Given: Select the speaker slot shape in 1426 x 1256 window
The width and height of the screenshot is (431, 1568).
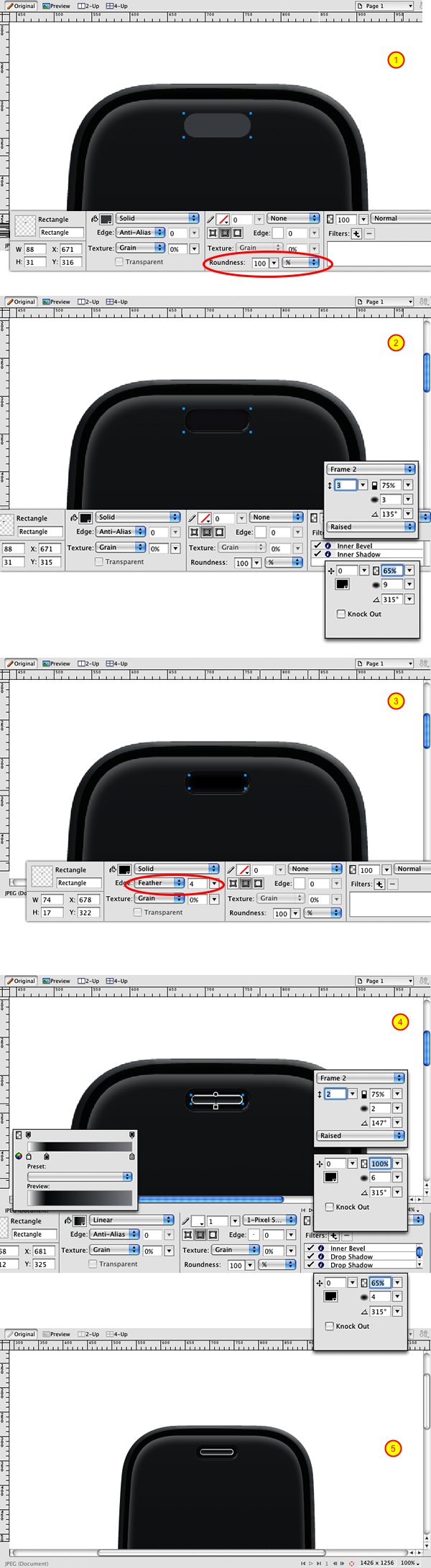Looking at the screenshot, I should pyautogui.click(x=215, y=1452).
